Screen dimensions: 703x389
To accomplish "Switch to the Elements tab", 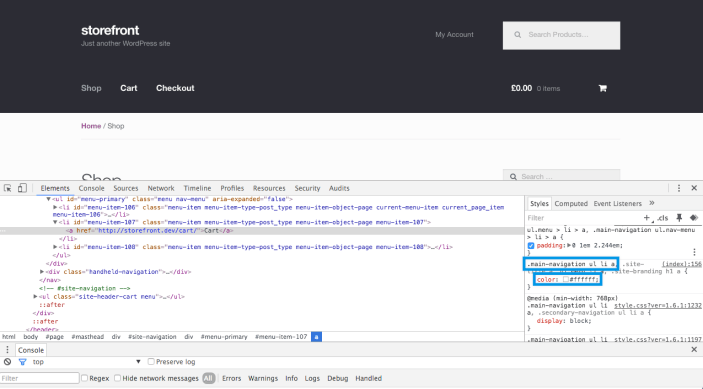I will point(55,188).
